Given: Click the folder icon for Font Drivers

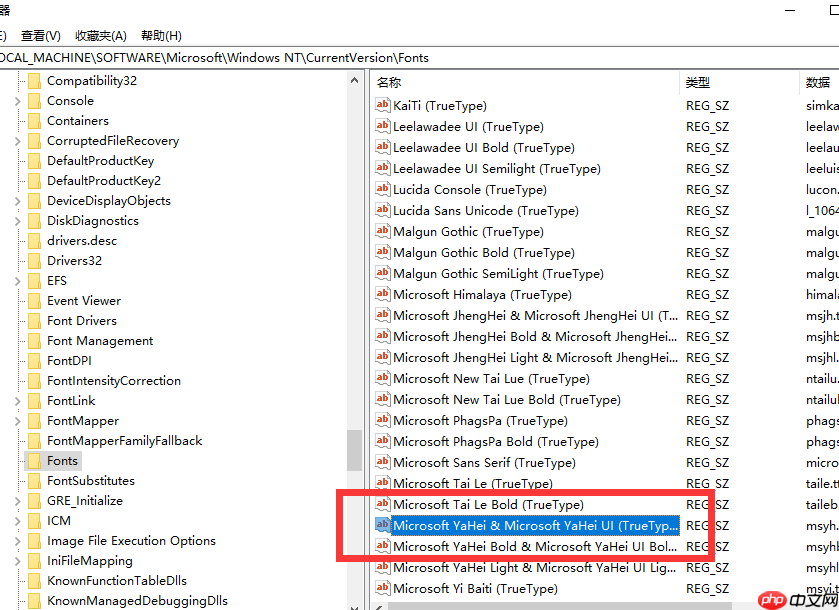Looking at the screenshot, I should 34,321.
